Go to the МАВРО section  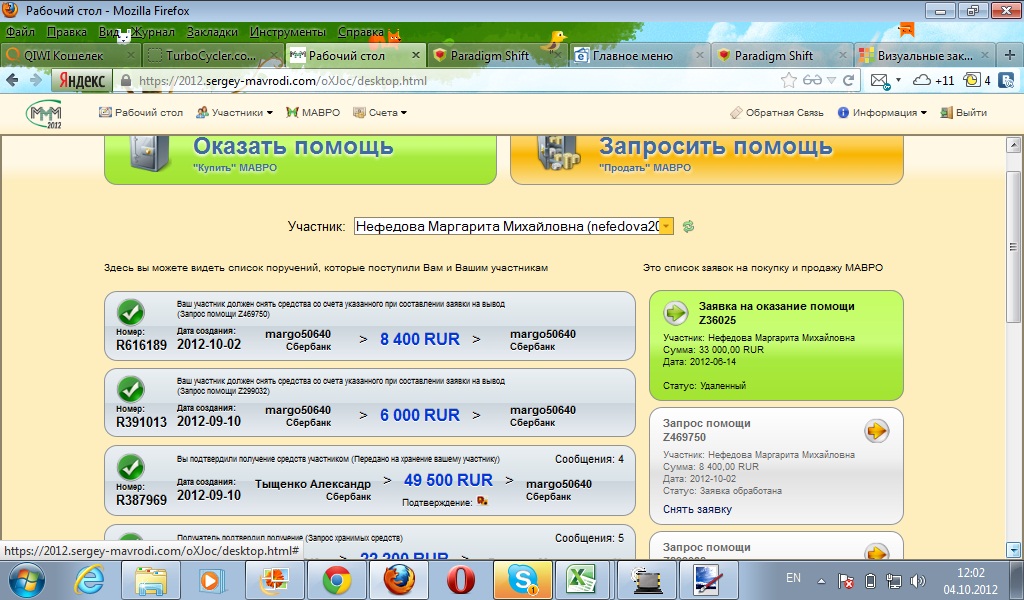point(313,113)
